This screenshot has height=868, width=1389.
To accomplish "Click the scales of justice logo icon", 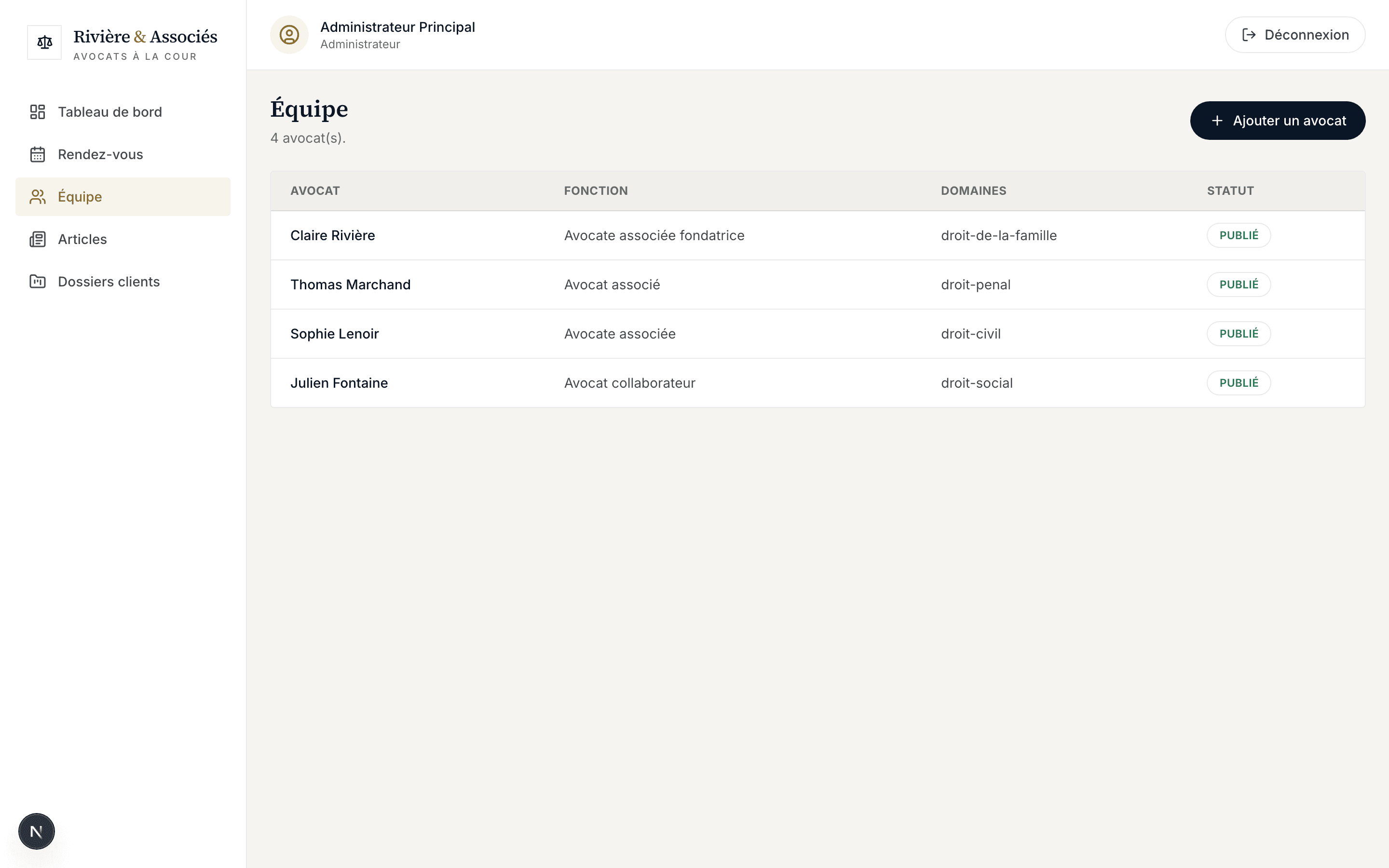I will tap(44, 42).
